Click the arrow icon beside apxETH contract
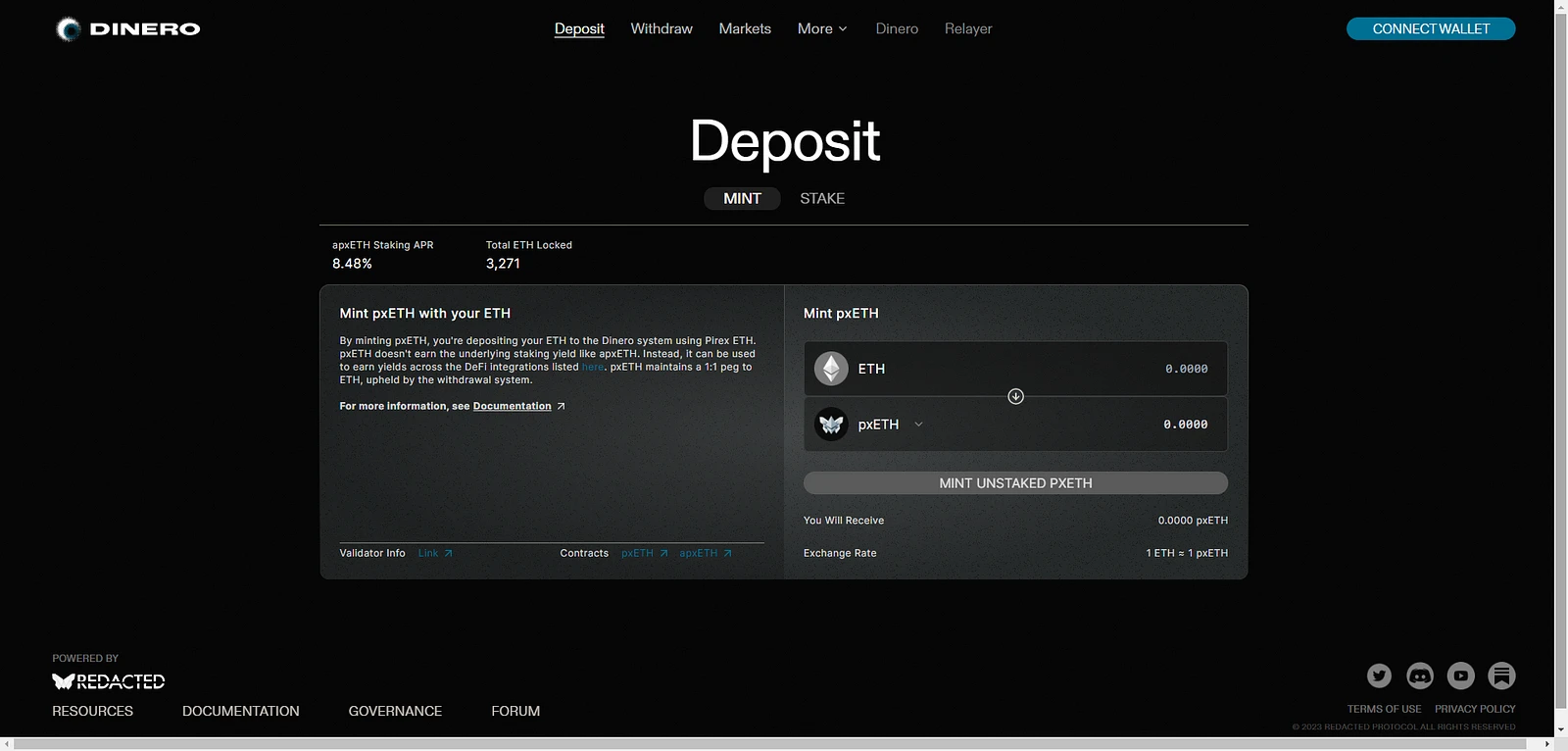The height and width of the screenshot is (751, 1568). [x=727, y=553]
